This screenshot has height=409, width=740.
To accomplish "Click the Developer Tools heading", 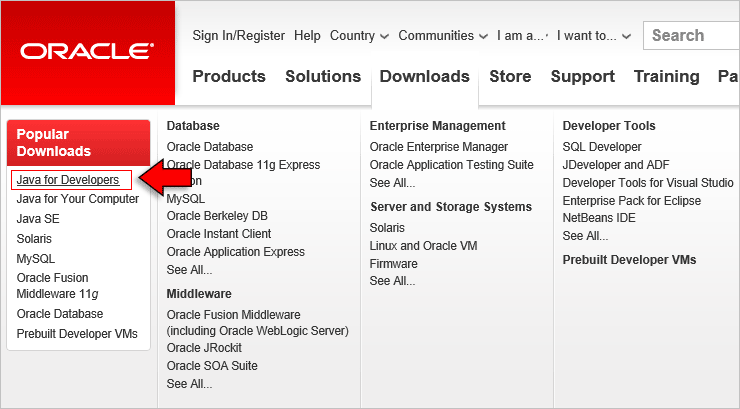I will point(609,126).
